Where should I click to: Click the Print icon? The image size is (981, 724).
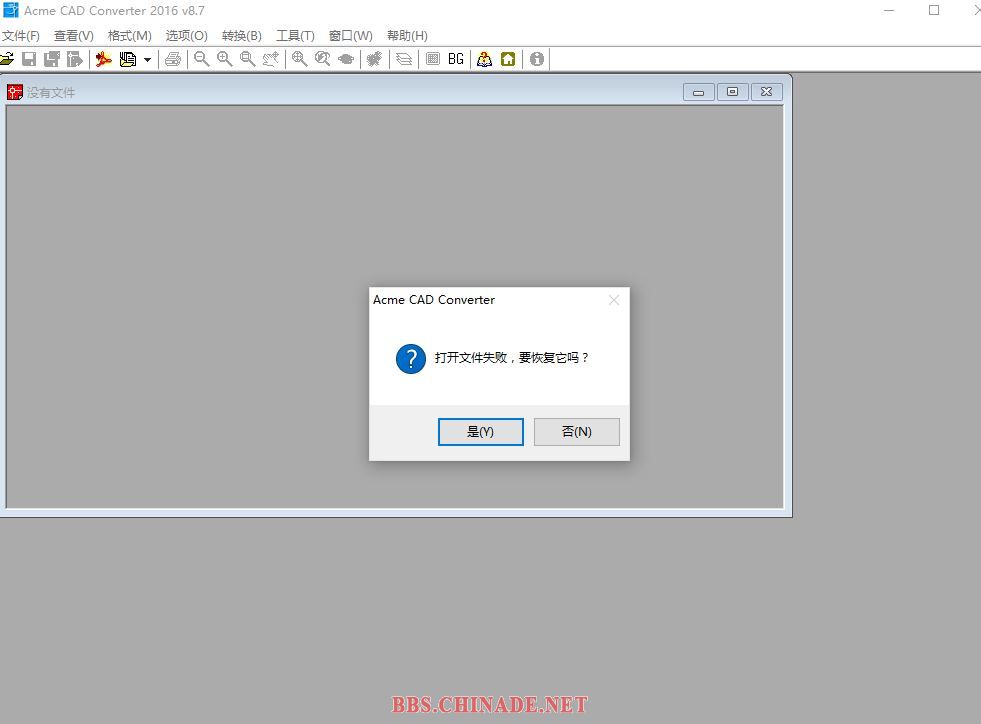click(173, 59)
